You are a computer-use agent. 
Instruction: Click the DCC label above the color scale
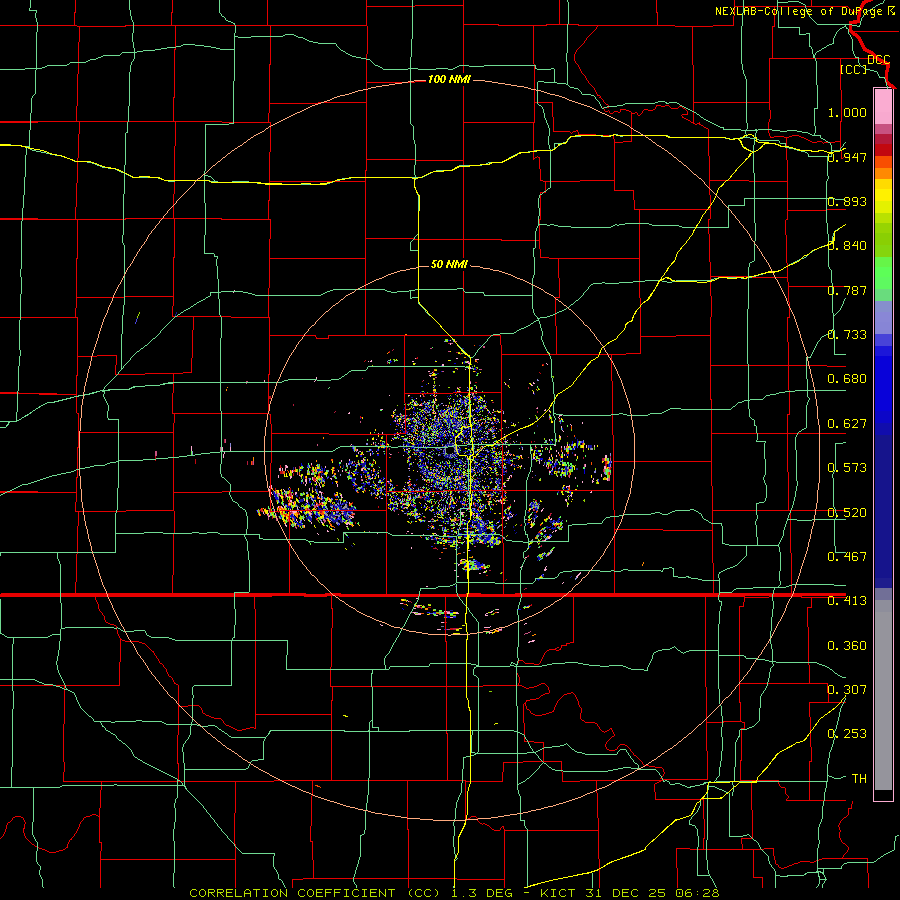878,60
